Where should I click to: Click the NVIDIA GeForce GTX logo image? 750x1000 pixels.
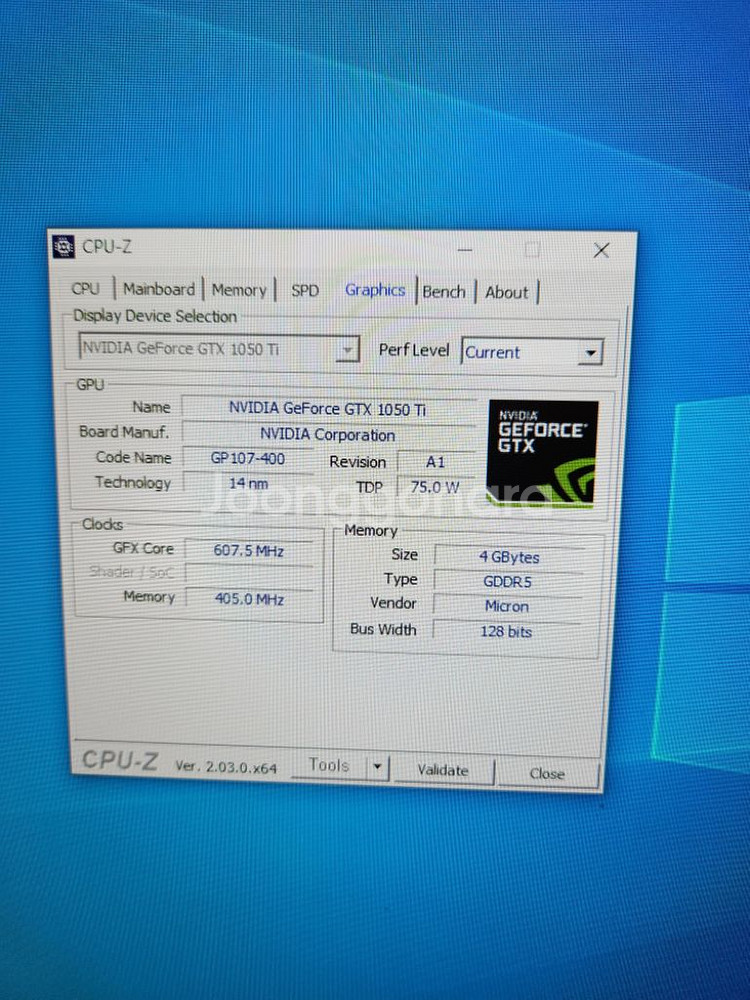(x=543, y=454)
